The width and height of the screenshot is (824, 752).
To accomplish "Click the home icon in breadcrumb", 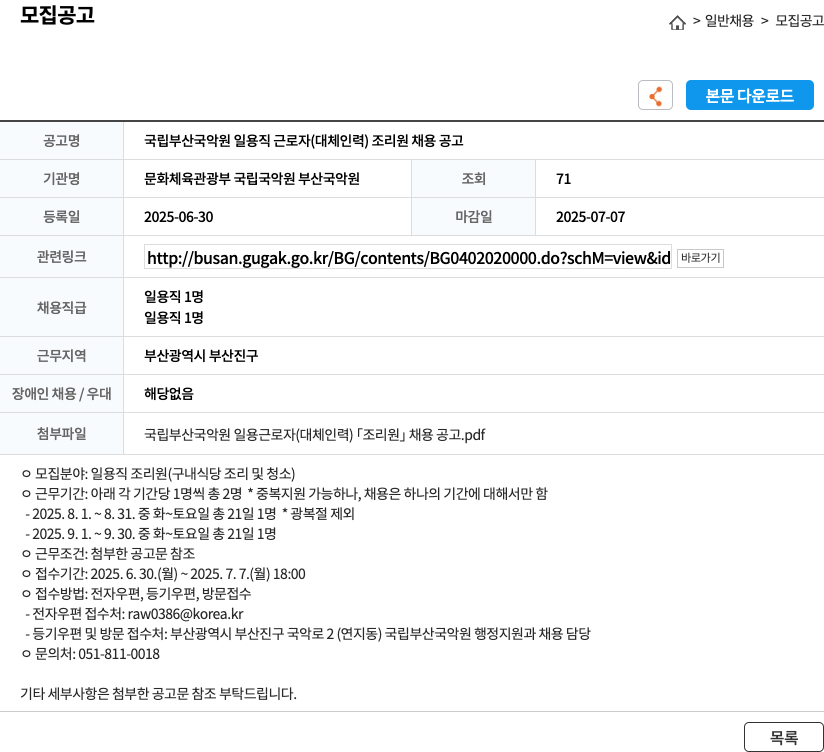I will pyautogui.click(x=677, y=23).
